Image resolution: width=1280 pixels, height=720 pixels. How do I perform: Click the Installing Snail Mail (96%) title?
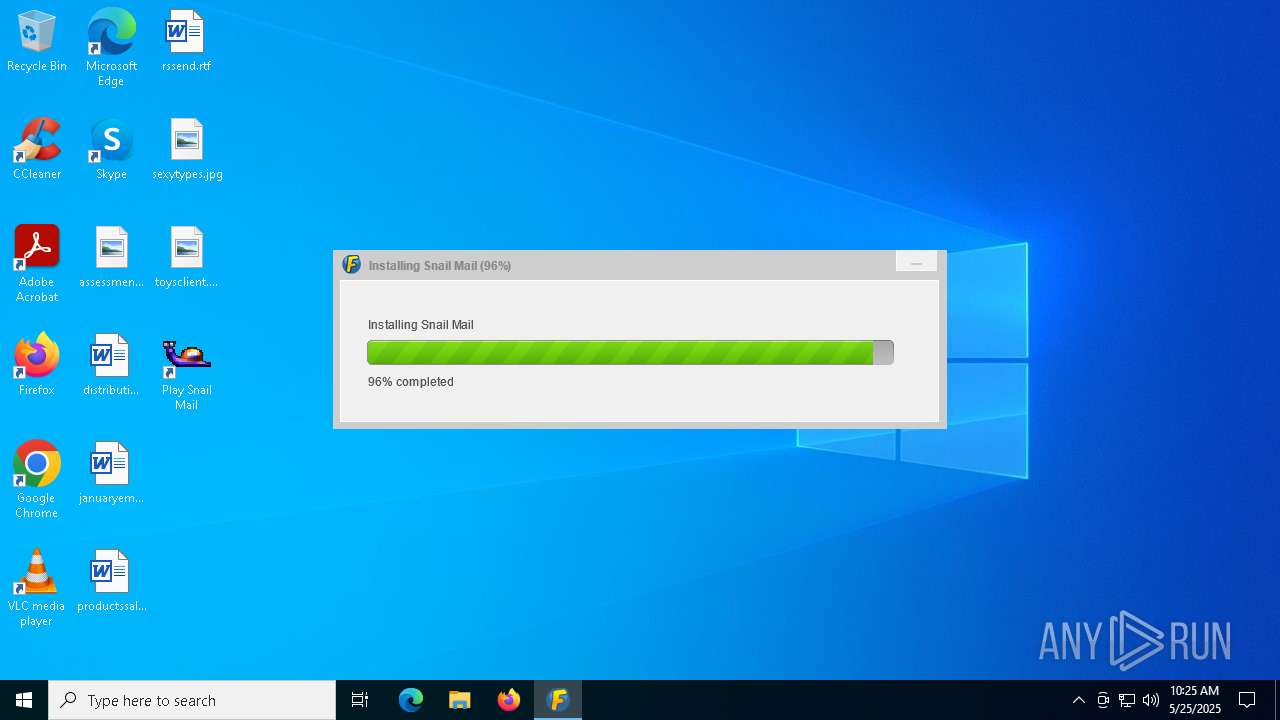(x=440, y=266)
